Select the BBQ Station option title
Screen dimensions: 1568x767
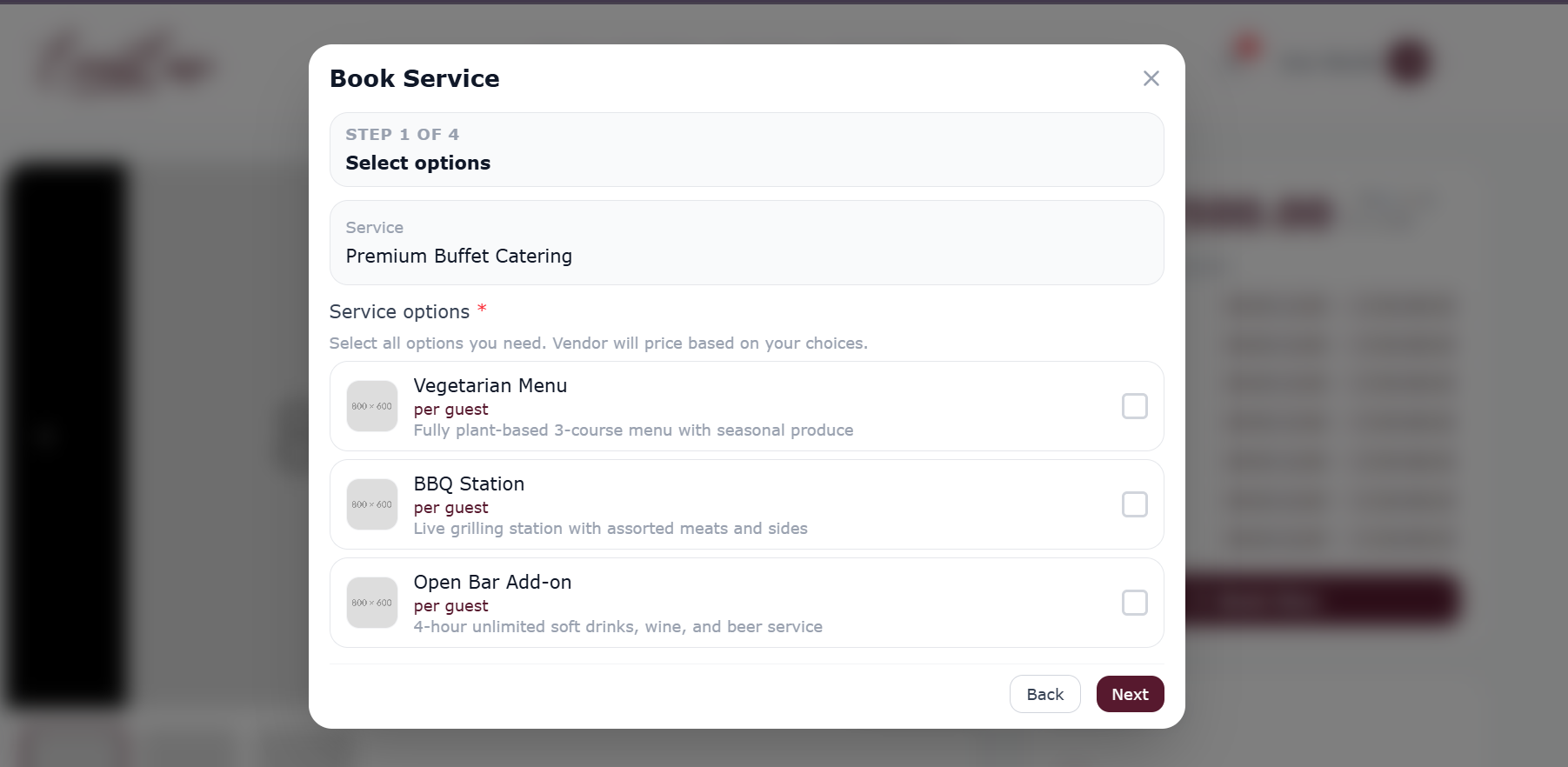point(469,484)
